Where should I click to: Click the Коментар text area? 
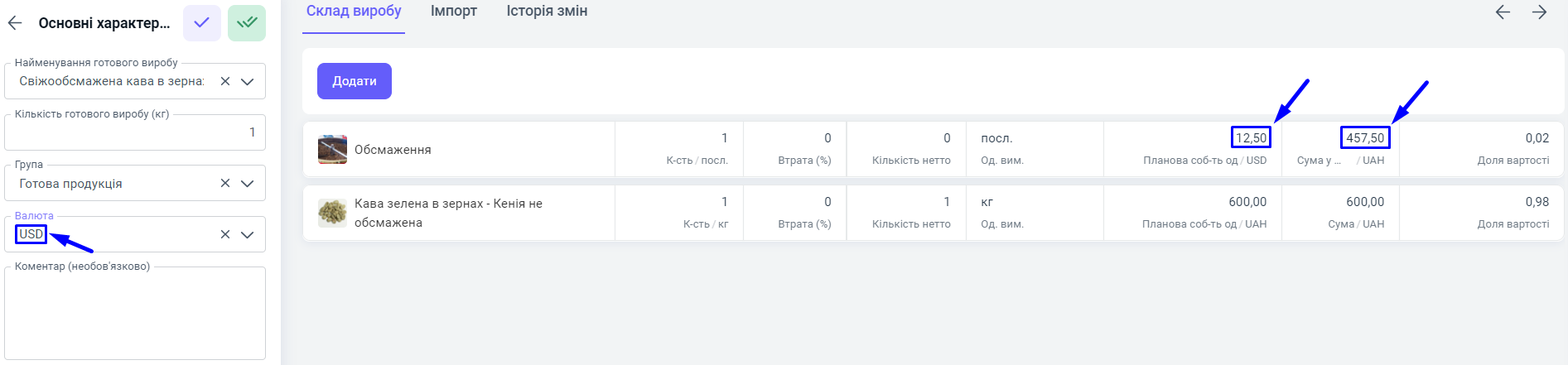coord(134,315)
